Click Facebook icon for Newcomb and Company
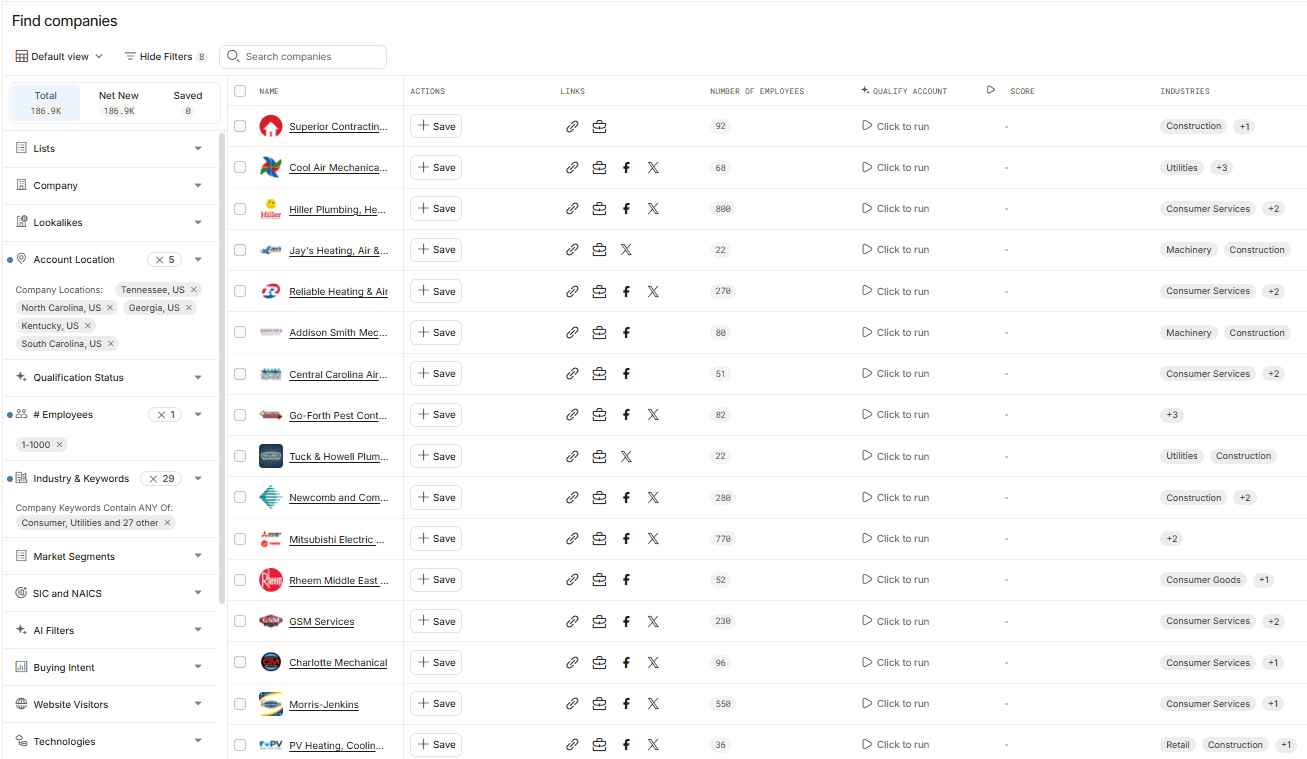This screenshot has height=759, width=1307. (626, 498)
